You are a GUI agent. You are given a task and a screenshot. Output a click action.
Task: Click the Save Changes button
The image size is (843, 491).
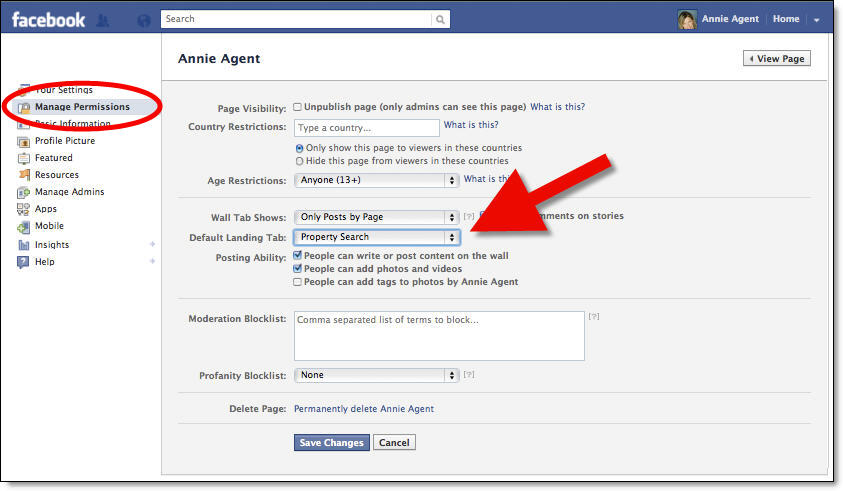[332, 443]
